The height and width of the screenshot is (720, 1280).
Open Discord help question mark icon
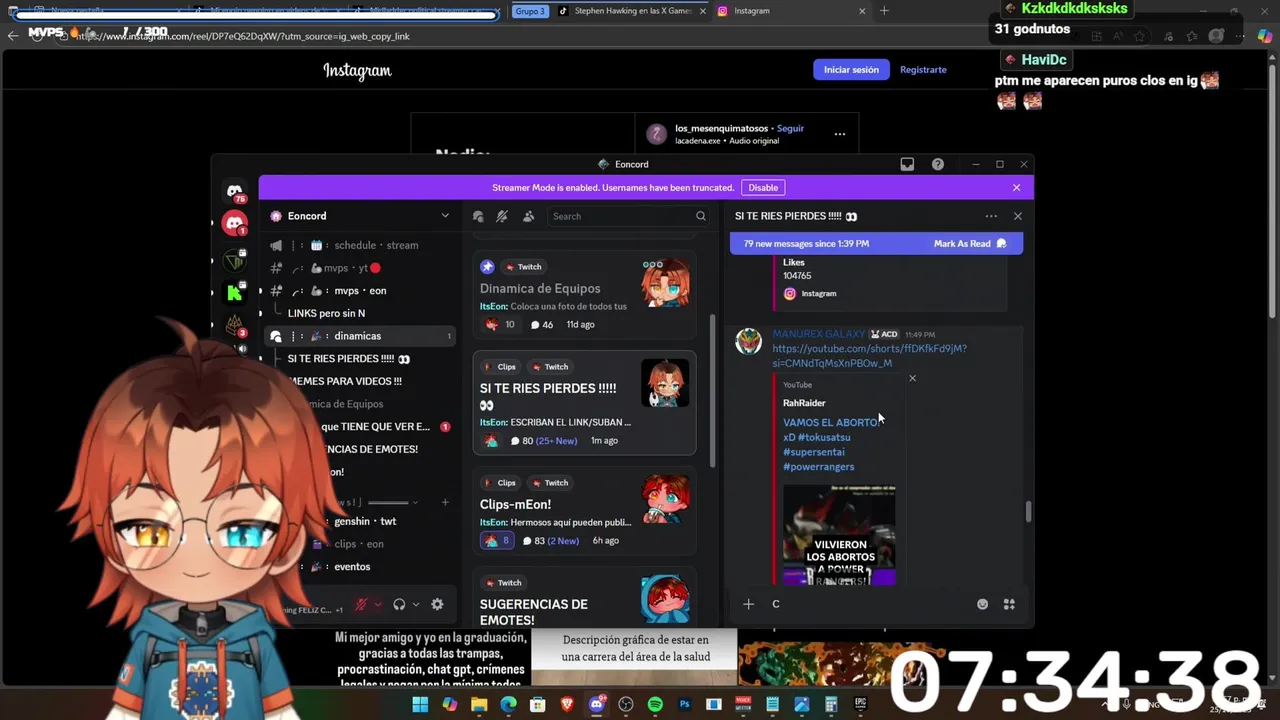tap(938, 164)
